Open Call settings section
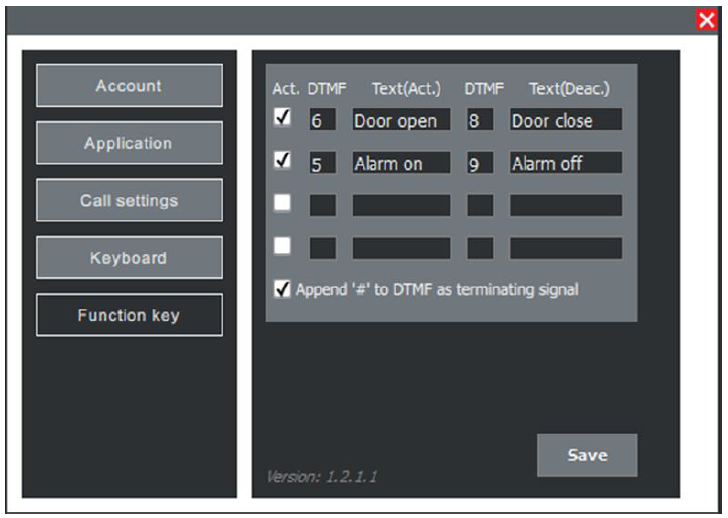The image size is (728, 518). point(129,201)
